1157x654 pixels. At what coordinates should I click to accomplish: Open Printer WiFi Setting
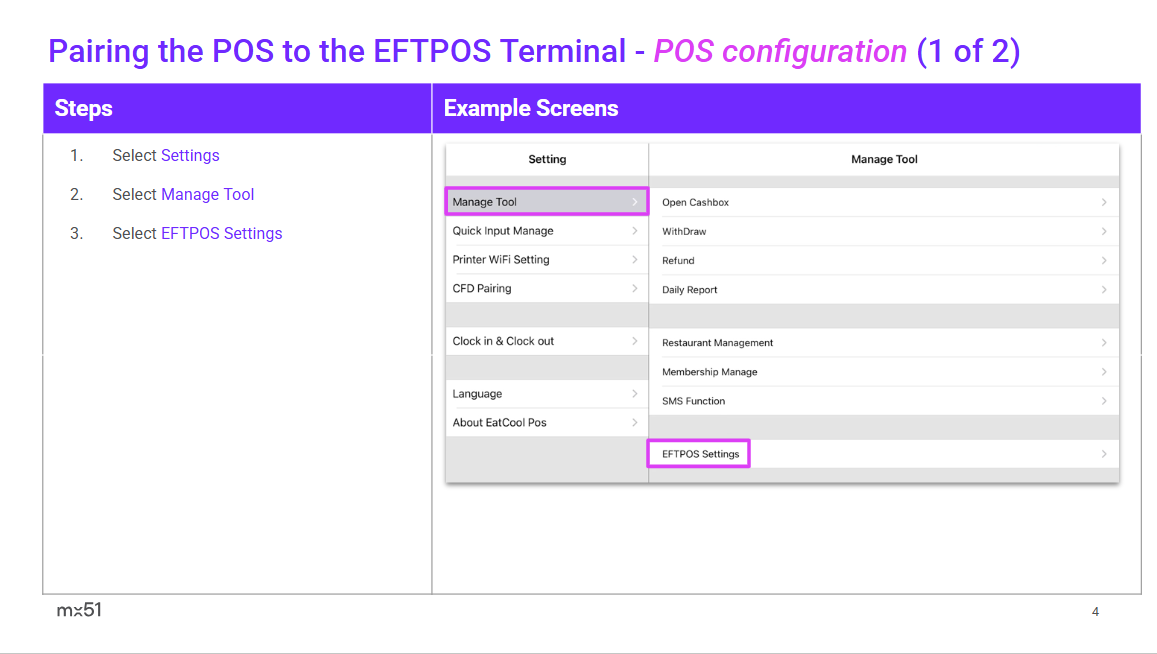(x=501, y=260)
